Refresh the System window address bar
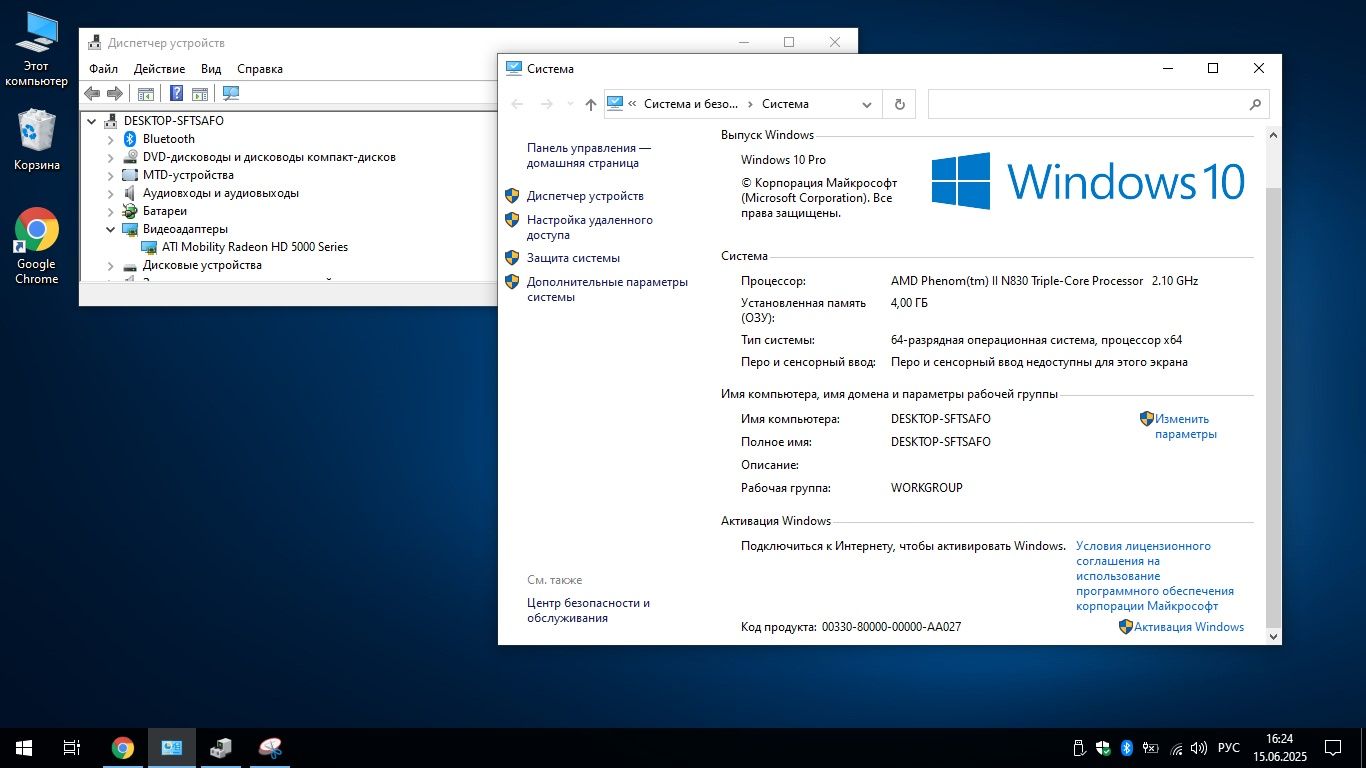 click(899, 104)
